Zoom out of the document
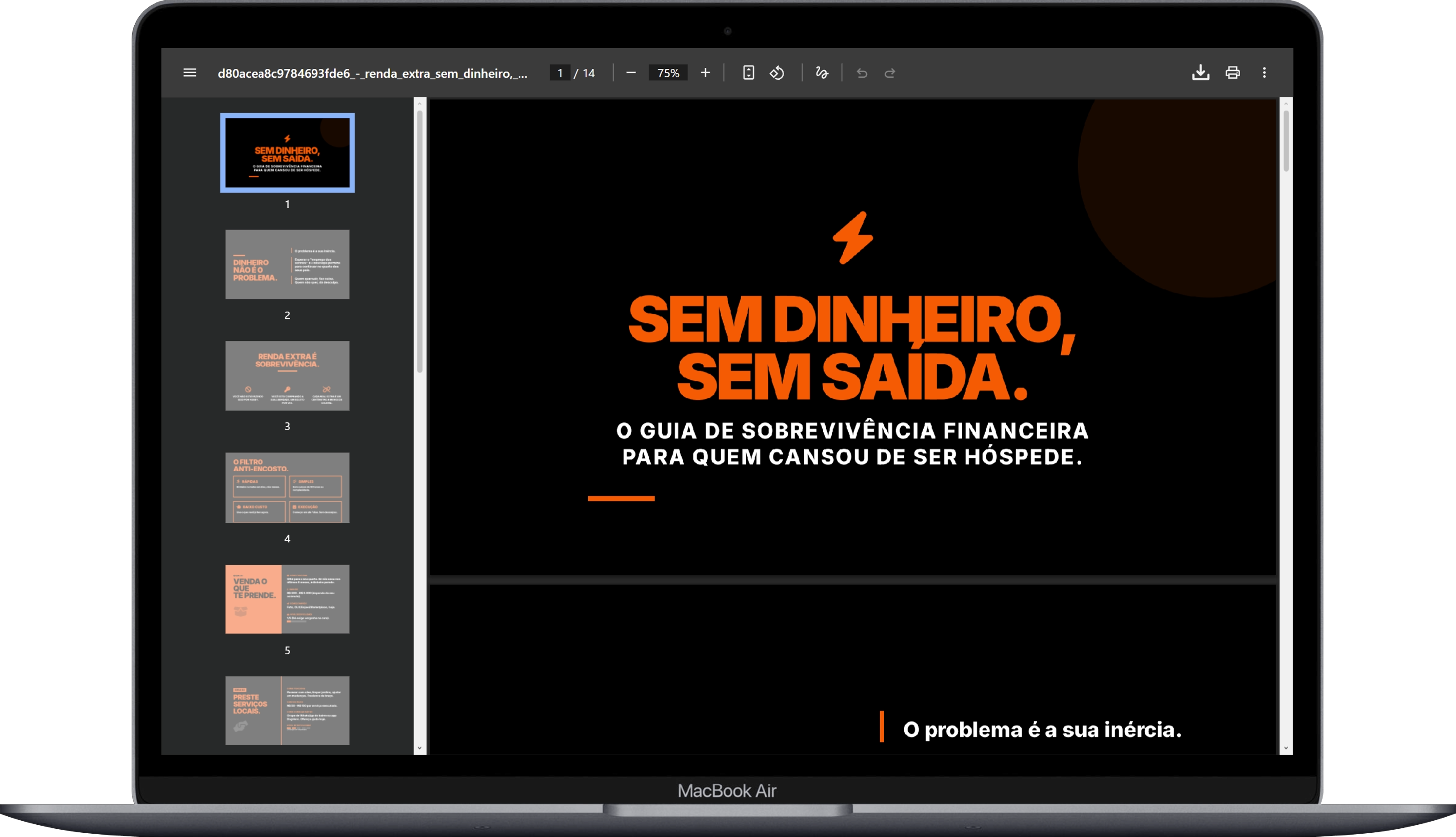 click(x=630, y=72)
